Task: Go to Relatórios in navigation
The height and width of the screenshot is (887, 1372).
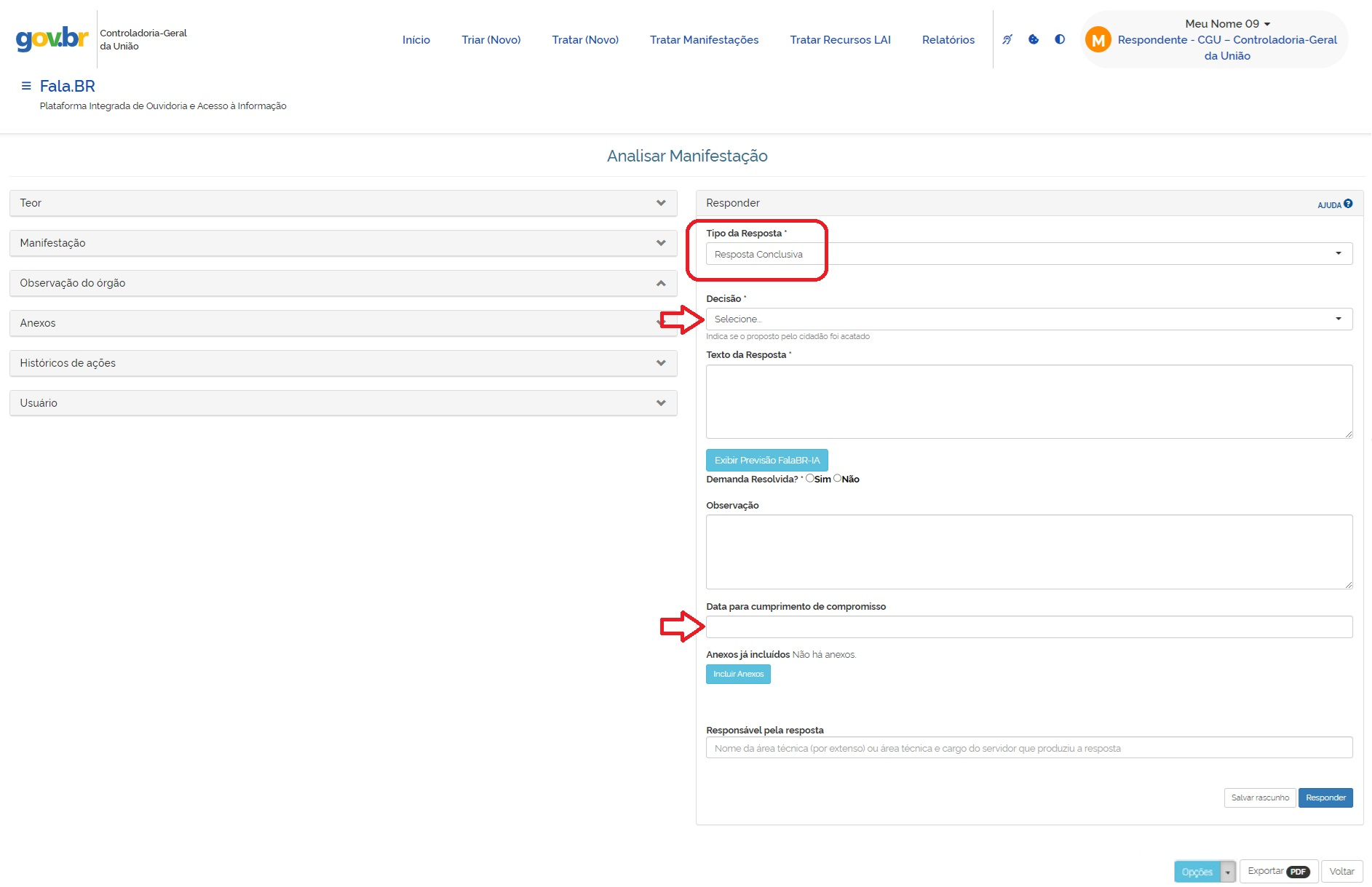Action: coord(948,40)
